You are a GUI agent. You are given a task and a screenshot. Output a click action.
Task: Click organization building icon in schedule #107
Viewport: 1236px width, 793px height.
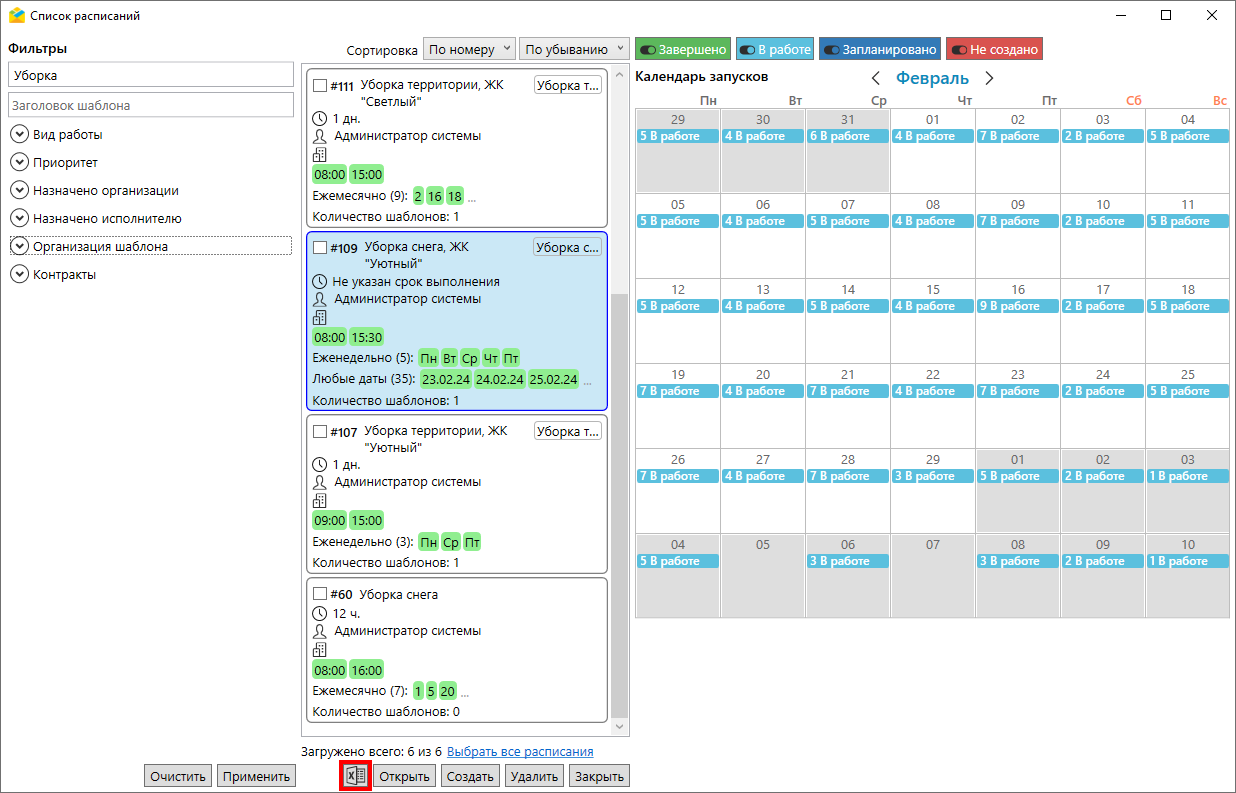click(320, 500)
